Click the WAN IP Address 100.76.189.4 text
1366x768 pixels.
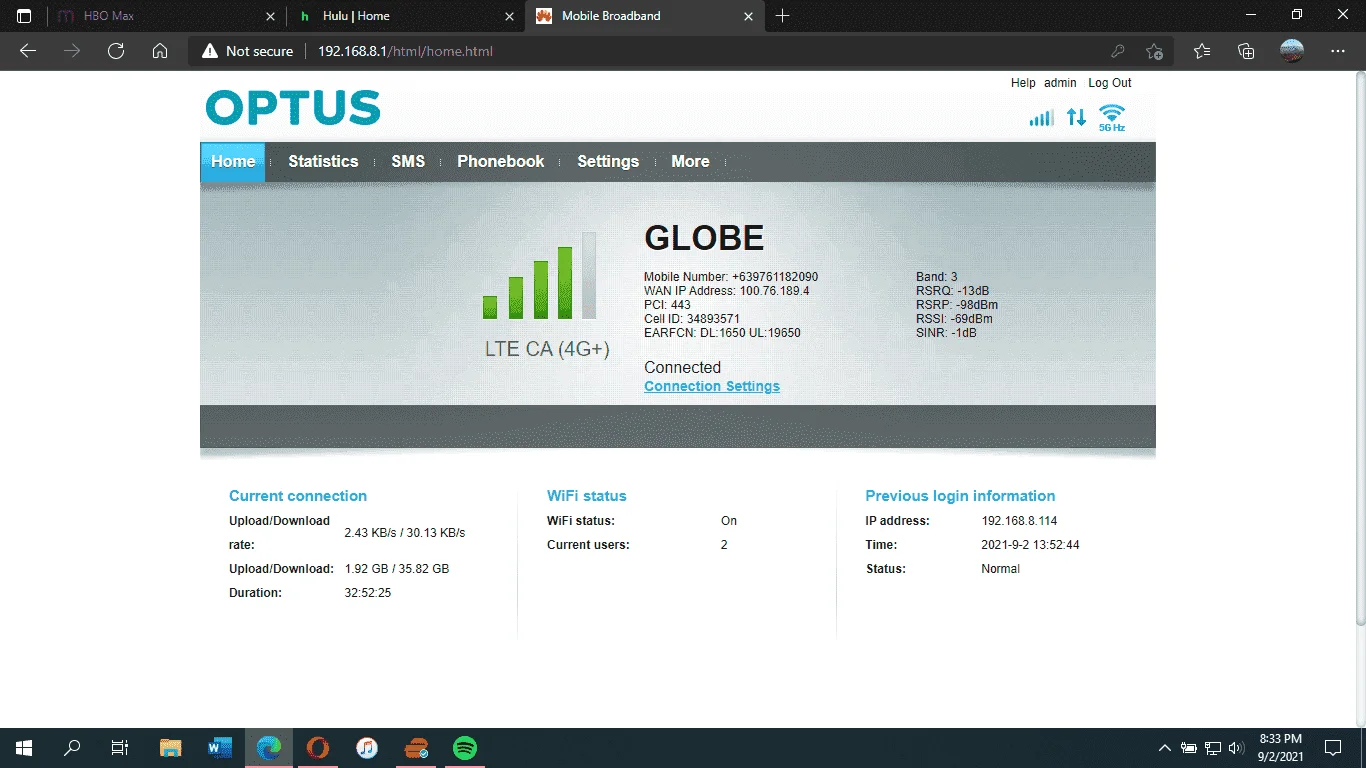(x=727, y=291)
